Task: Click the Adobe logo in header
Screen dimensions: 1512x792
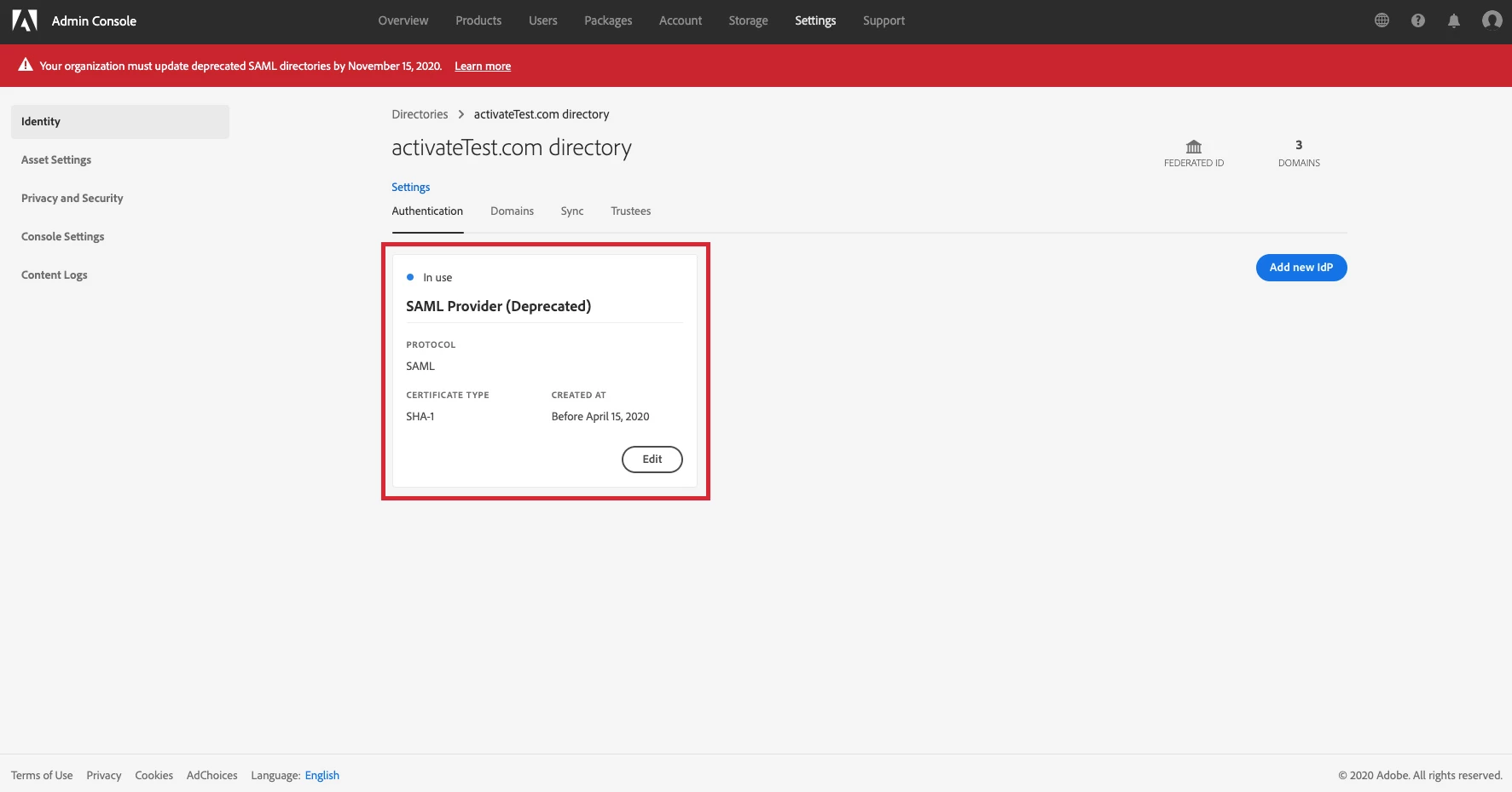Action: [25, 20]
